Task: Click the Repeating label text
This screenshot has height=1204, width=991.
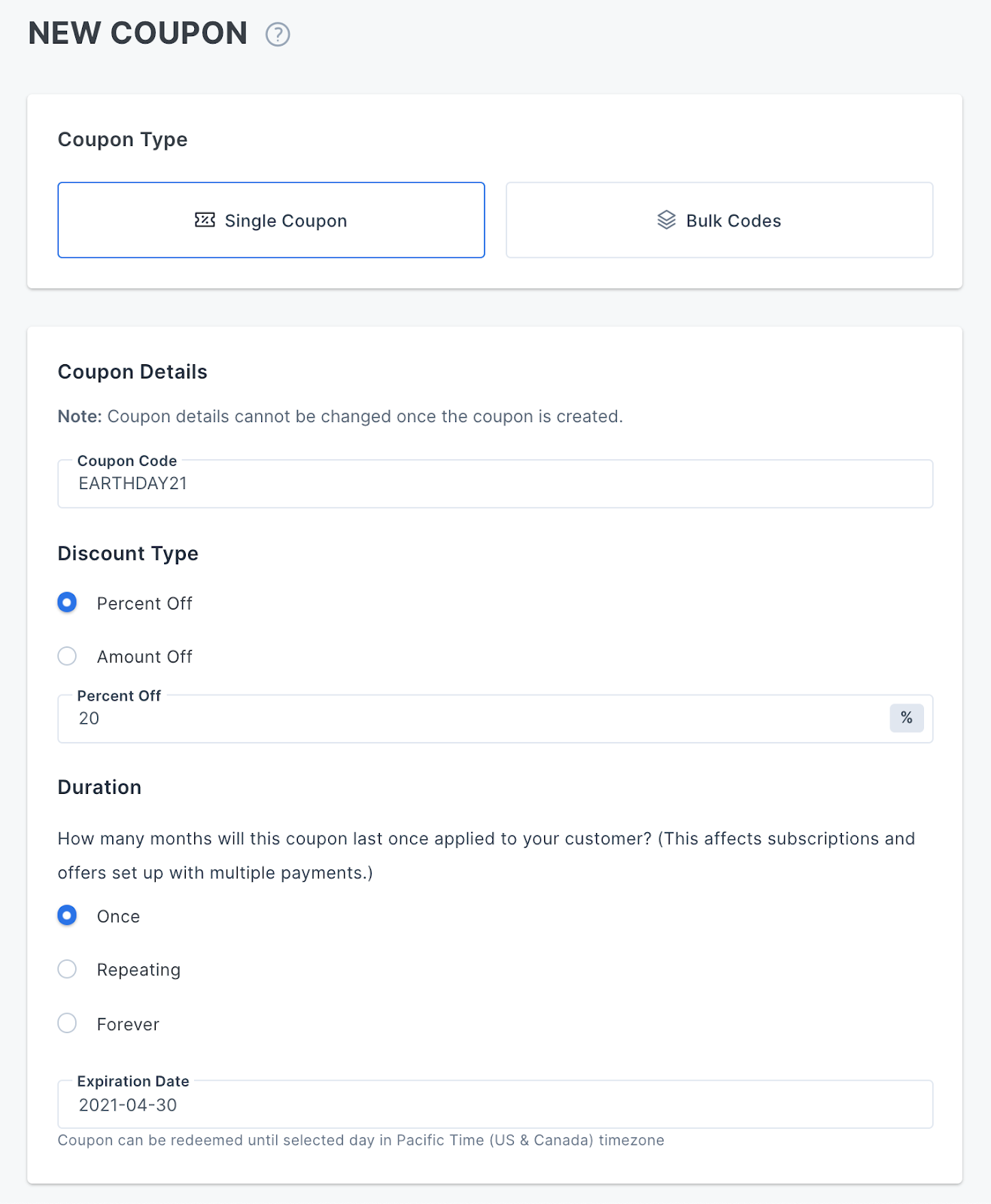Action: pos(138,970)
